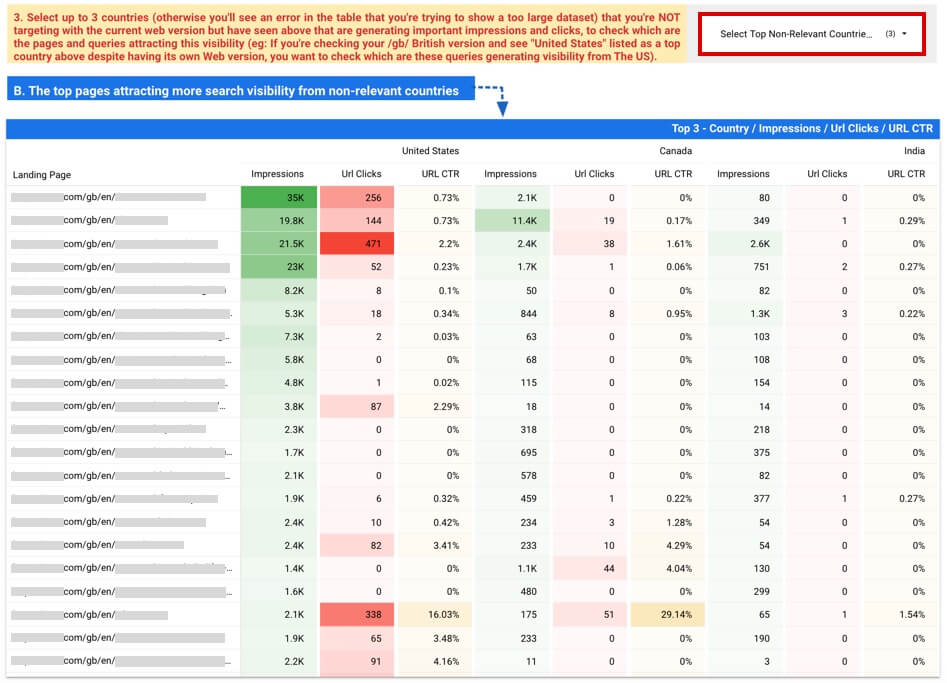This screenshot has width=947, height=683.
Task: Sort by India URL CTR header
Action: tap(906, 174)
